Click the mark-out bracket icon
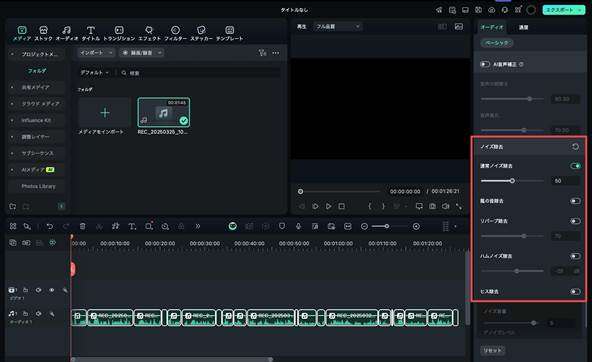Image resolution: width=592 pixels, height=362 pixels. 383,206
